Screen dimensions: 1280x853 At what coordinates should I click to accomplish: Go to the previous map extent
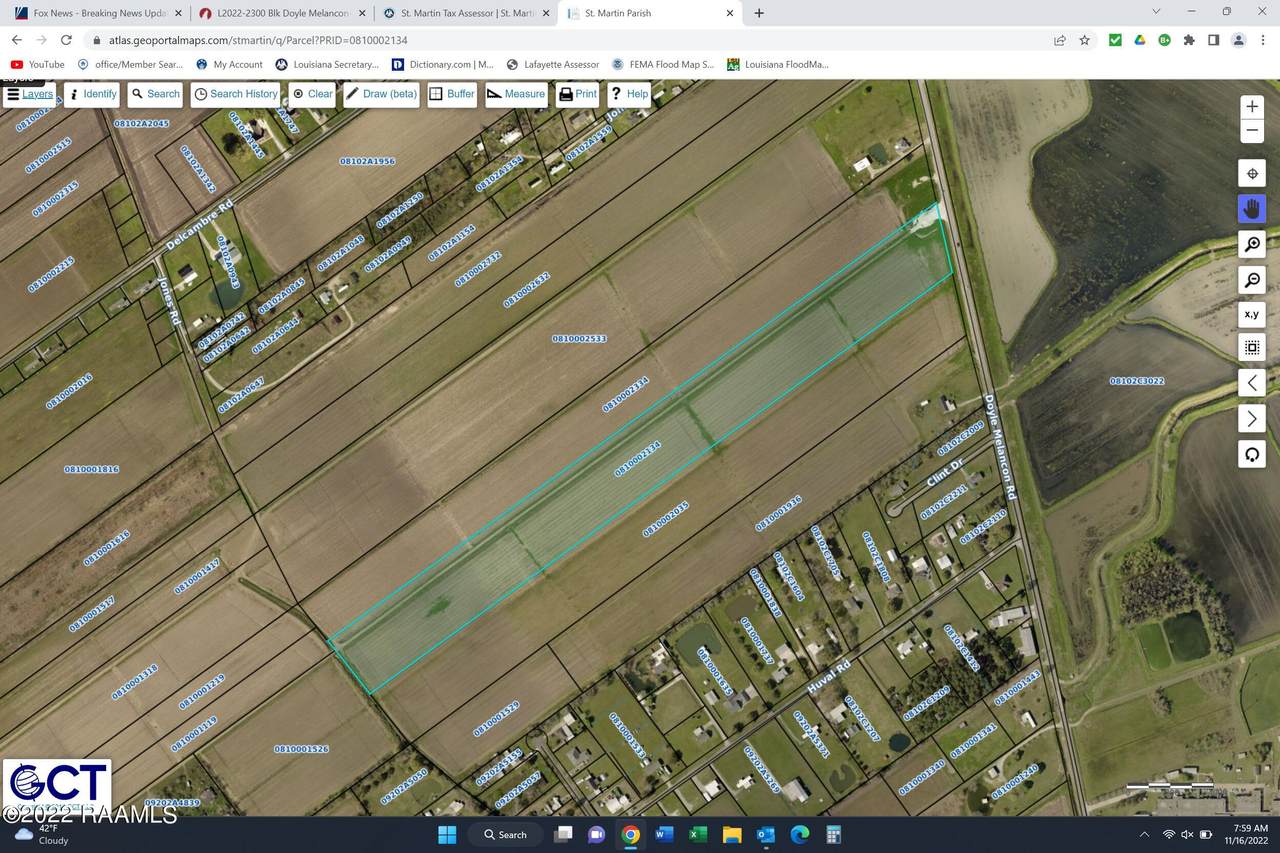click(x=1252, y=383)
